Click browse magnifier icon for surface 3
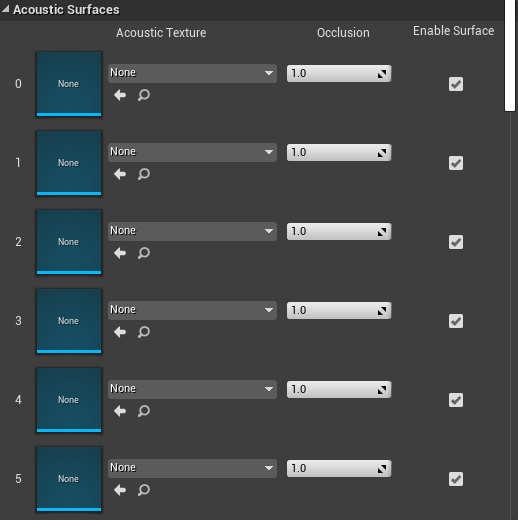Image resolution: width=518 pixels, height=520 pixels. click(144, 332)
